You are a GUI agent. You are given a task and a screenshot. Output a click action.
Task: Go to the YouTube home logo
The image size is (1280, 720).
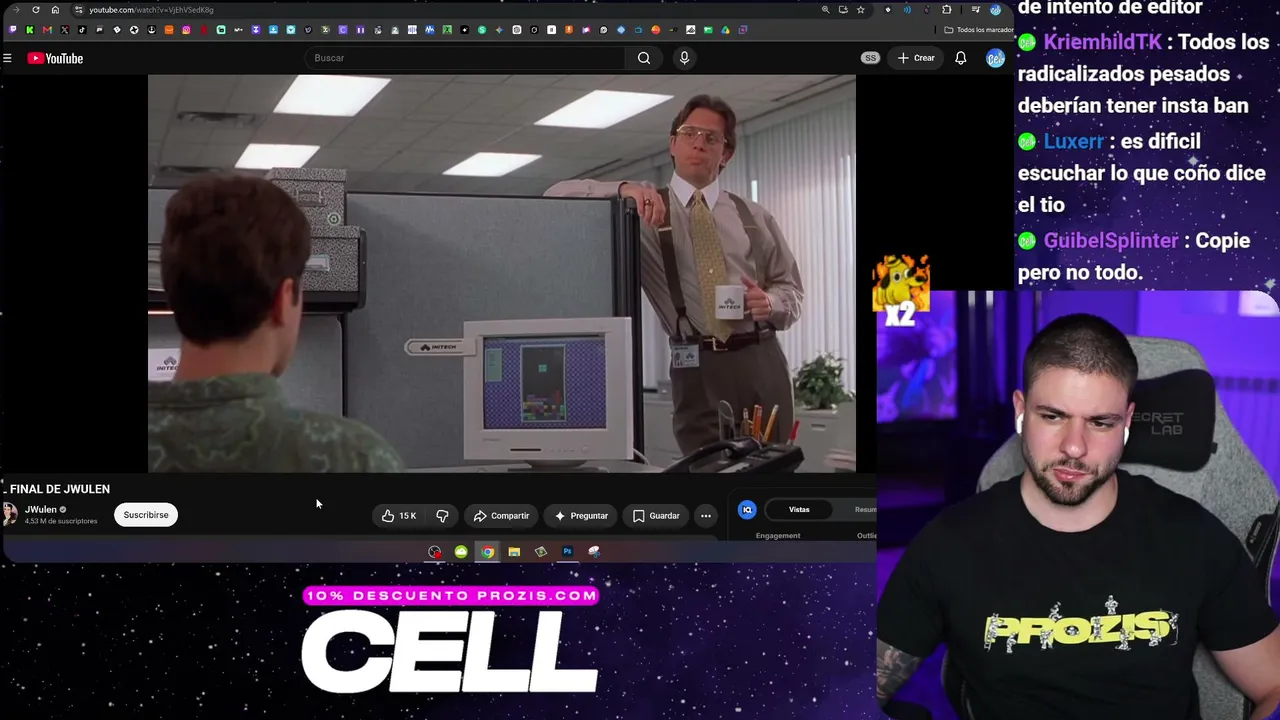coord(55,58)
